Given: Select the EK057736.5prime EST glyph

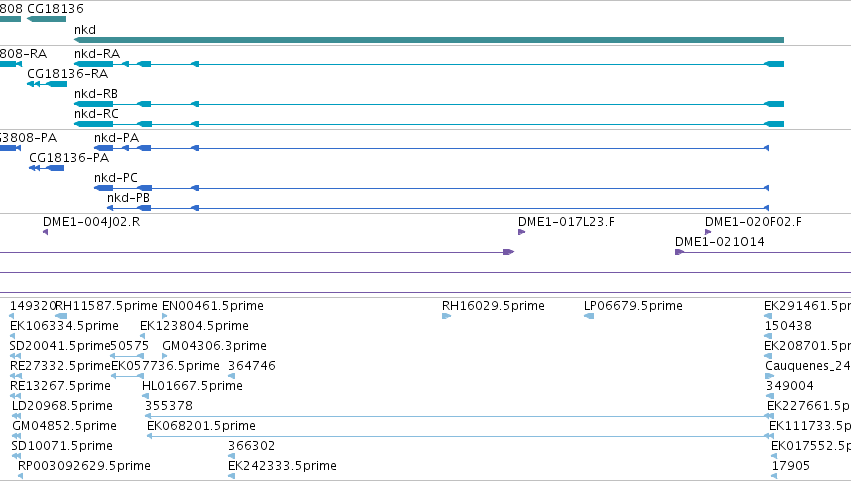Looking at the screenshot, I should [128, 376].
